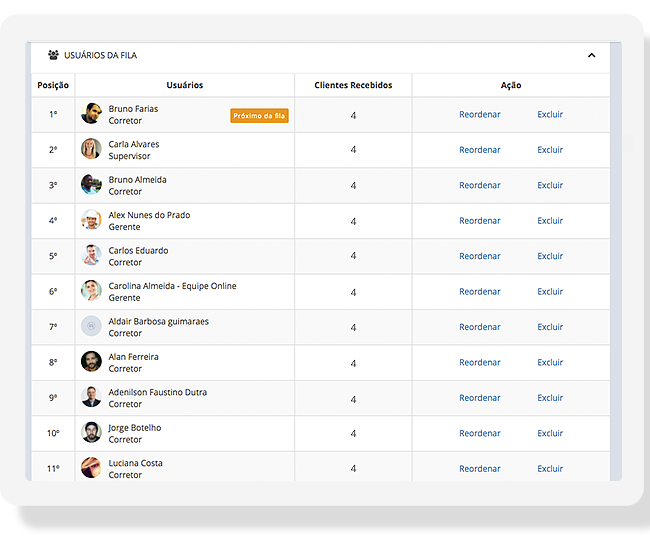Viewport: 650px width, 550px height.
Task: Remove Bruno Farias via Excluir
Action: tap(550, 115)
